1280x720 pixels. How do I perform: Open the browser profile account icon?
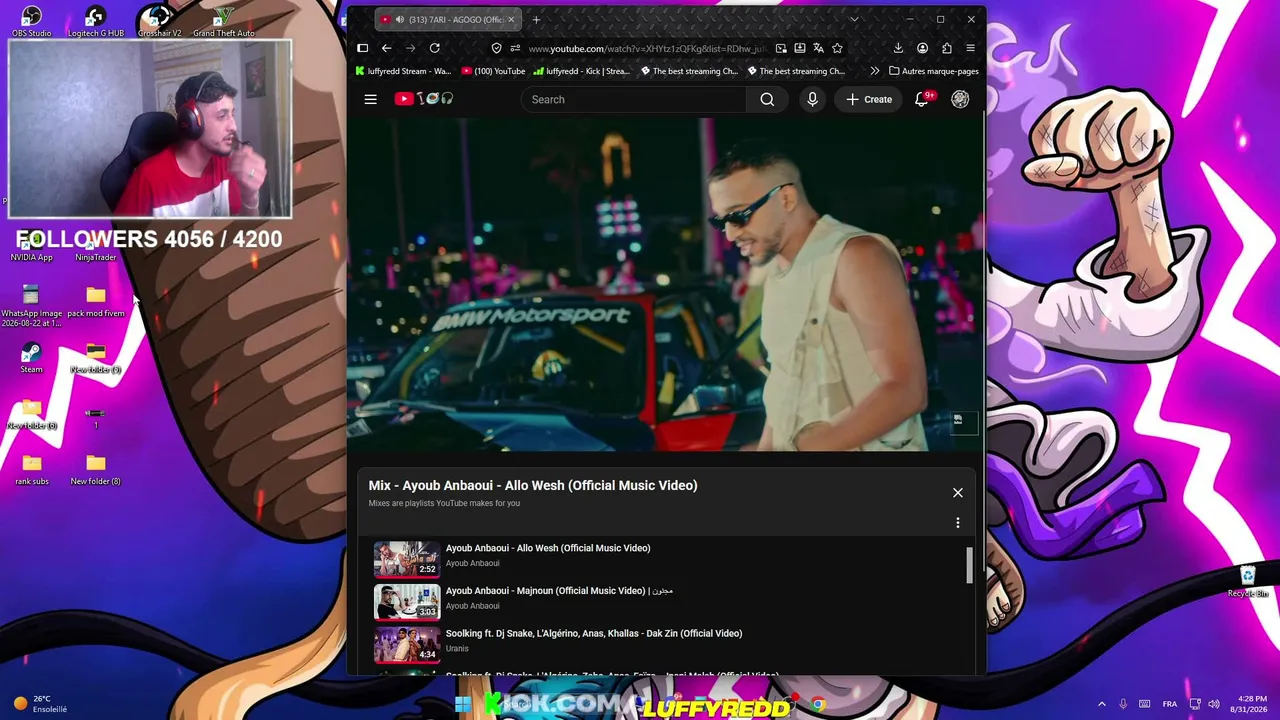pyautogui.click(x=922, y=48)
